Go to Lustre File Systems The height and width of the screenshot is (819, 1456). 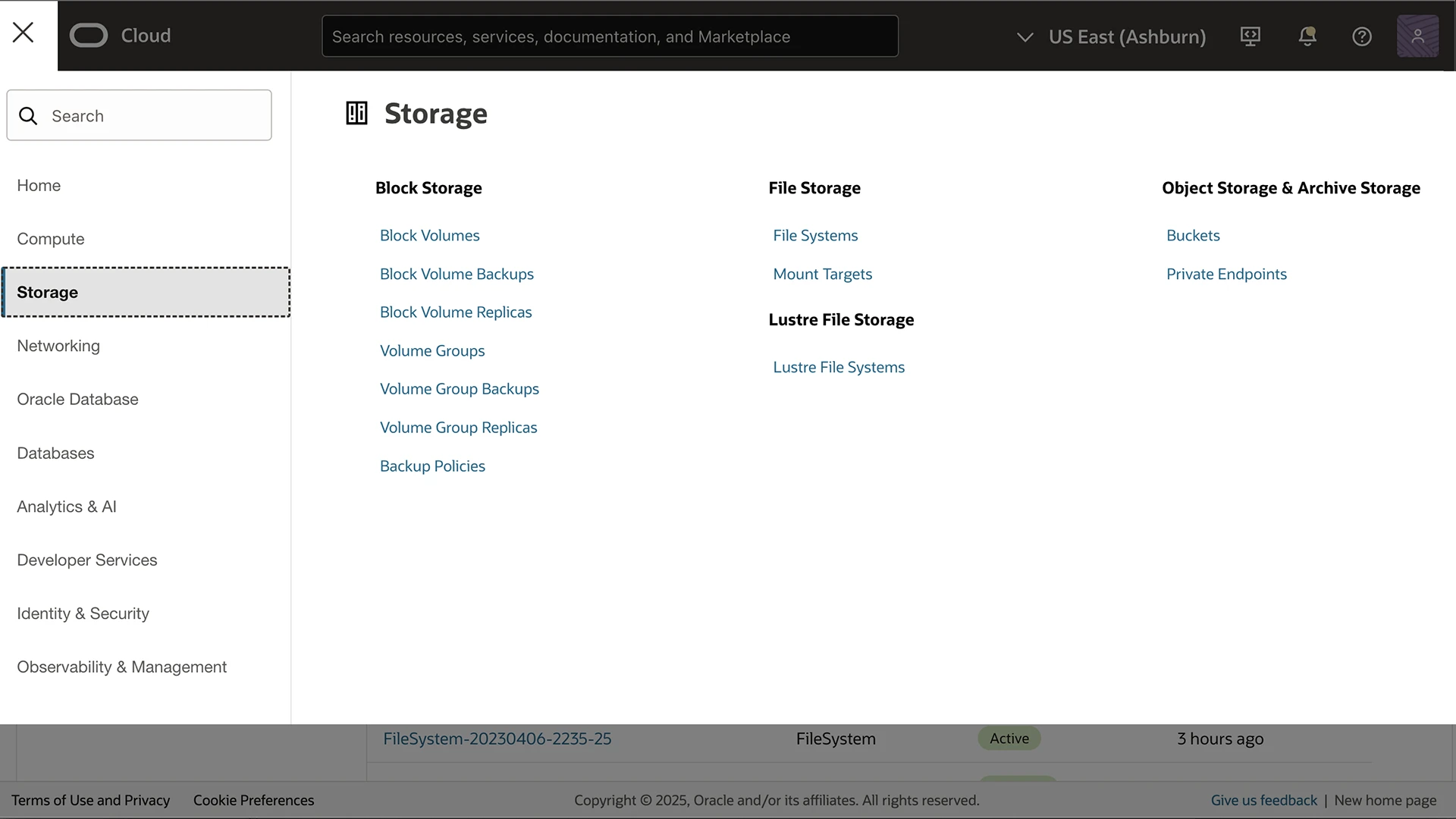[838, 367]
